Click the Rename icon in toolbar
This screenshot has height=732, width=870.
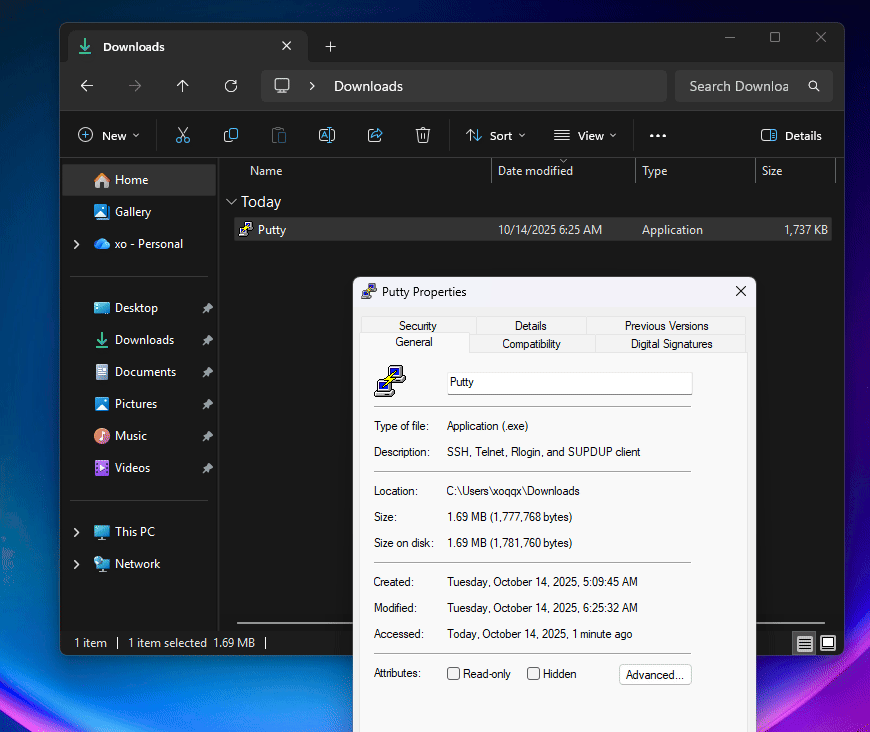coord(327,135)
